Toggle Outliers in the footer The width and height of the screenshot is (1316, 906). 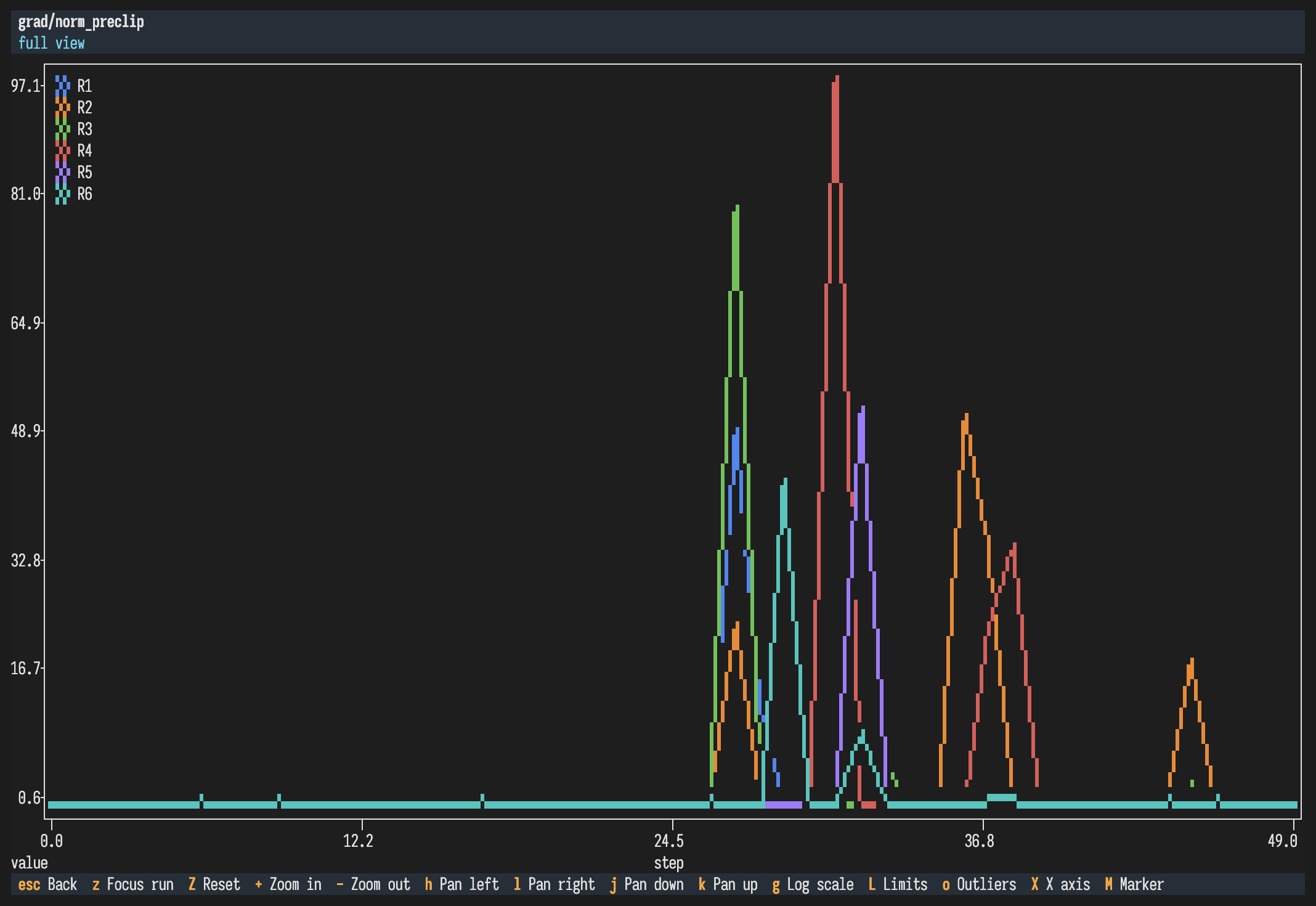coord(979,884)
